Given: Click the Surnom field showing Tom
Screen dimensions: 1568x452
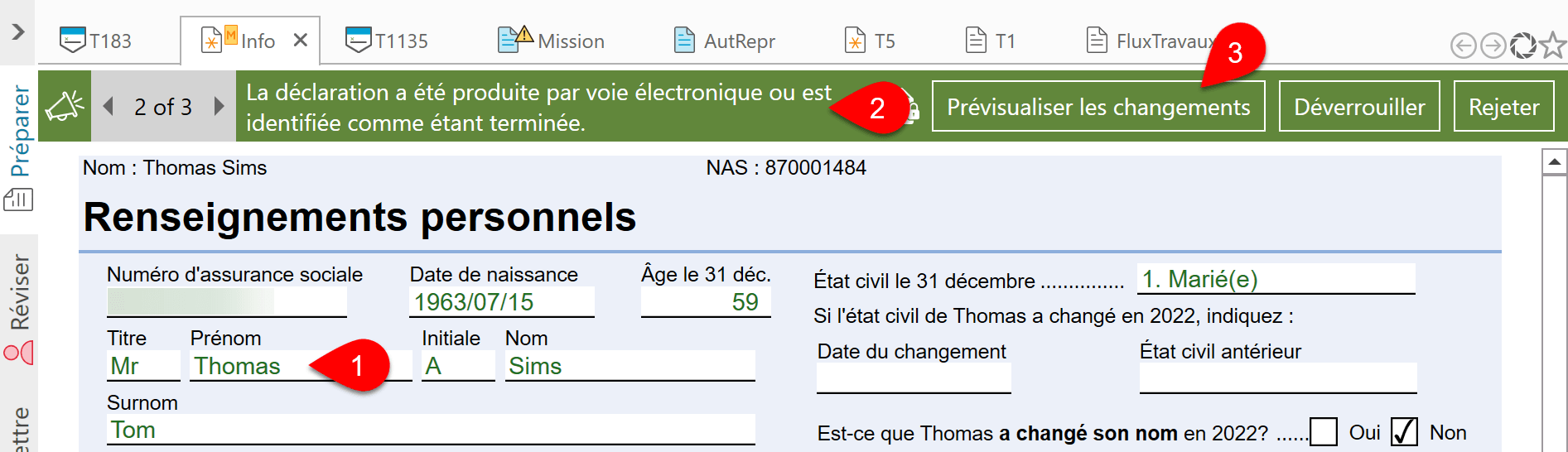Looking at the screenshot, I should coord(431,430).
